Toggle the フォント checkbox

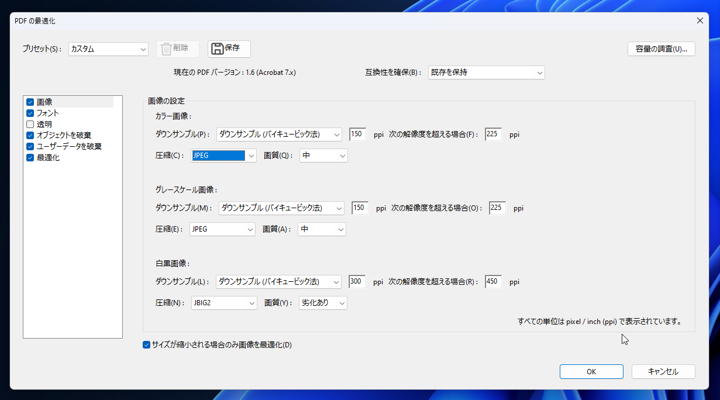pos(30,113)
